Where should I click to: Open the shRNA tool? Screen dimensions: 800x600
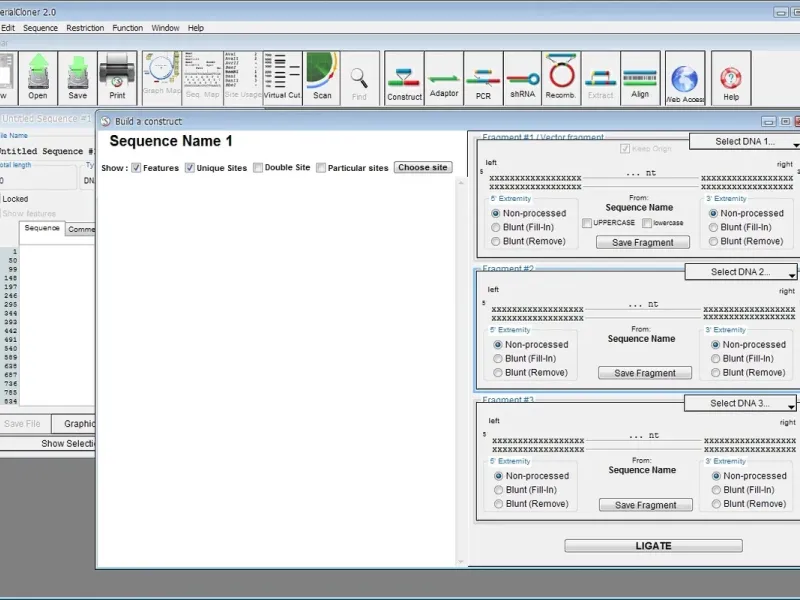click(522, 78)
